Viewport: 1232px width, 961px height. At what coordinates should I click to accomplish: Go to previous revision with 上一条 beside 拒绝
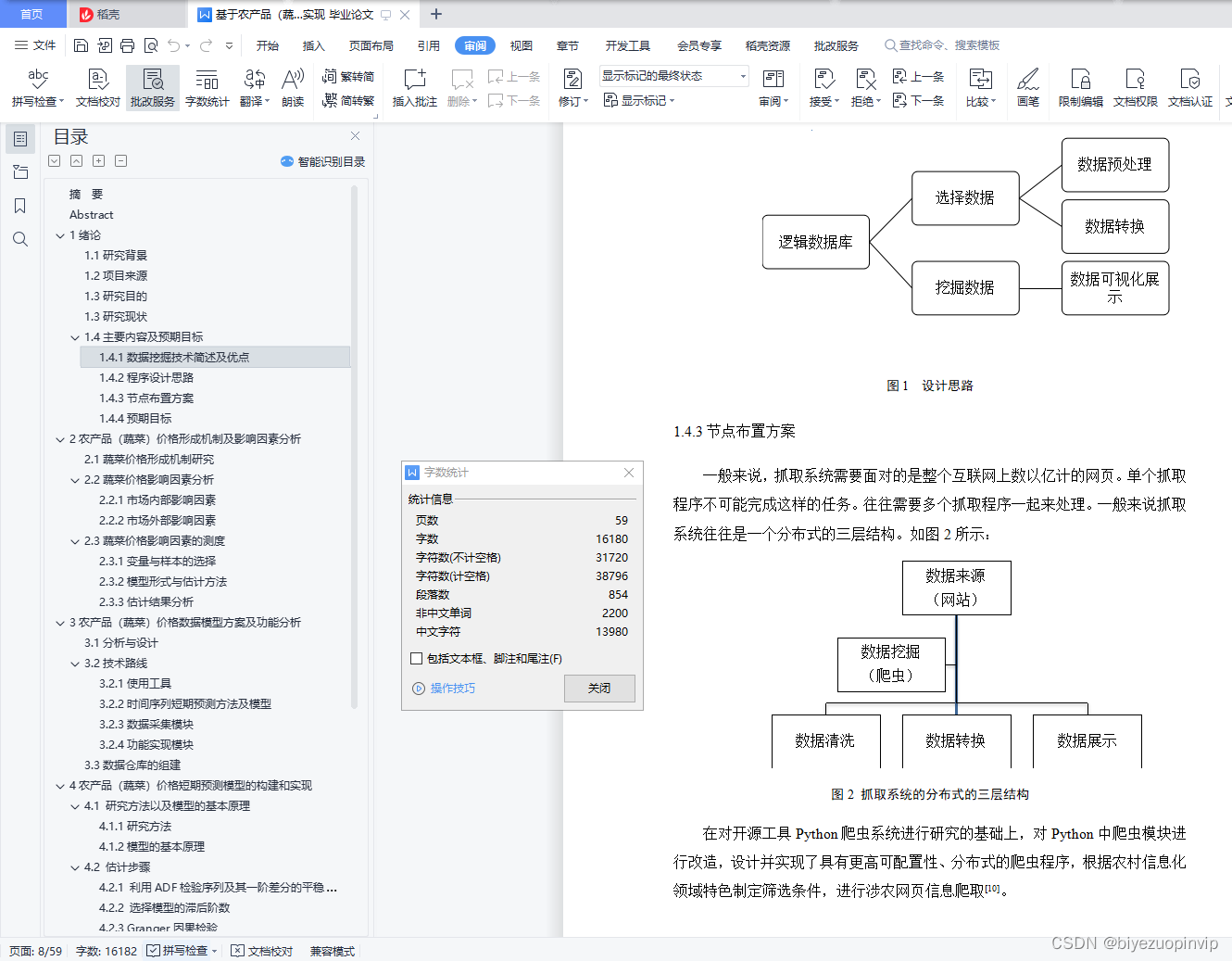pos(919,77)
